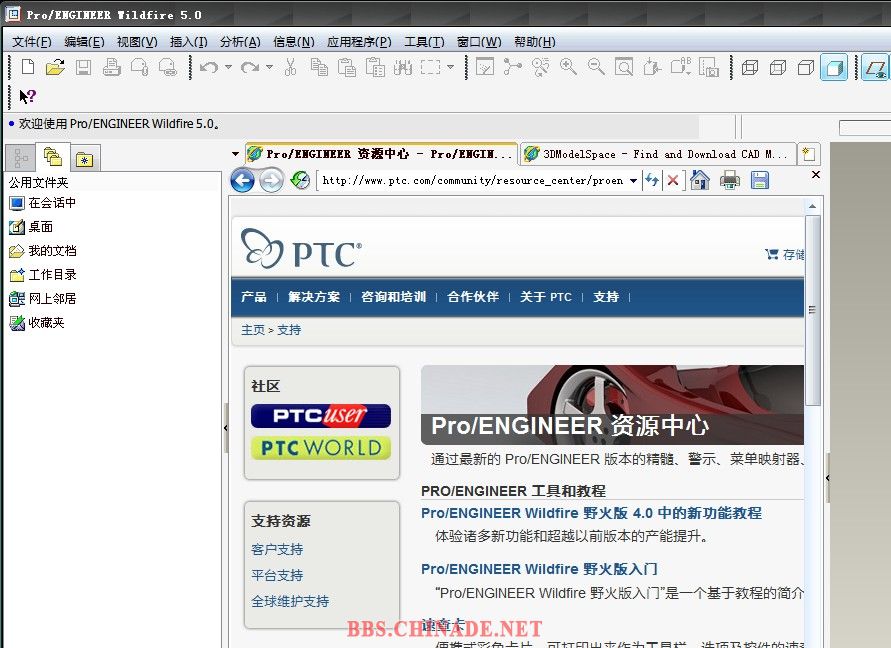Viewport: 891px width, 648px height.
Task: Click the PTC WORLD community banner
Action: 320,448
